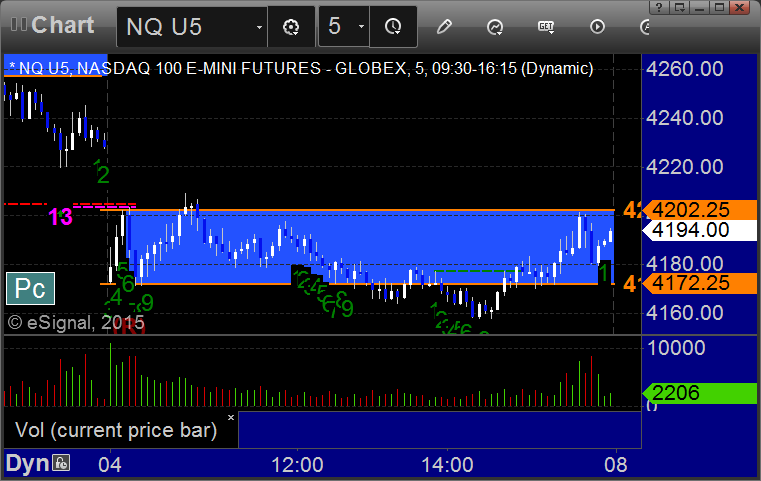Toggle the Pc button on the chart

pyautogui.click(x=30, y=288)
